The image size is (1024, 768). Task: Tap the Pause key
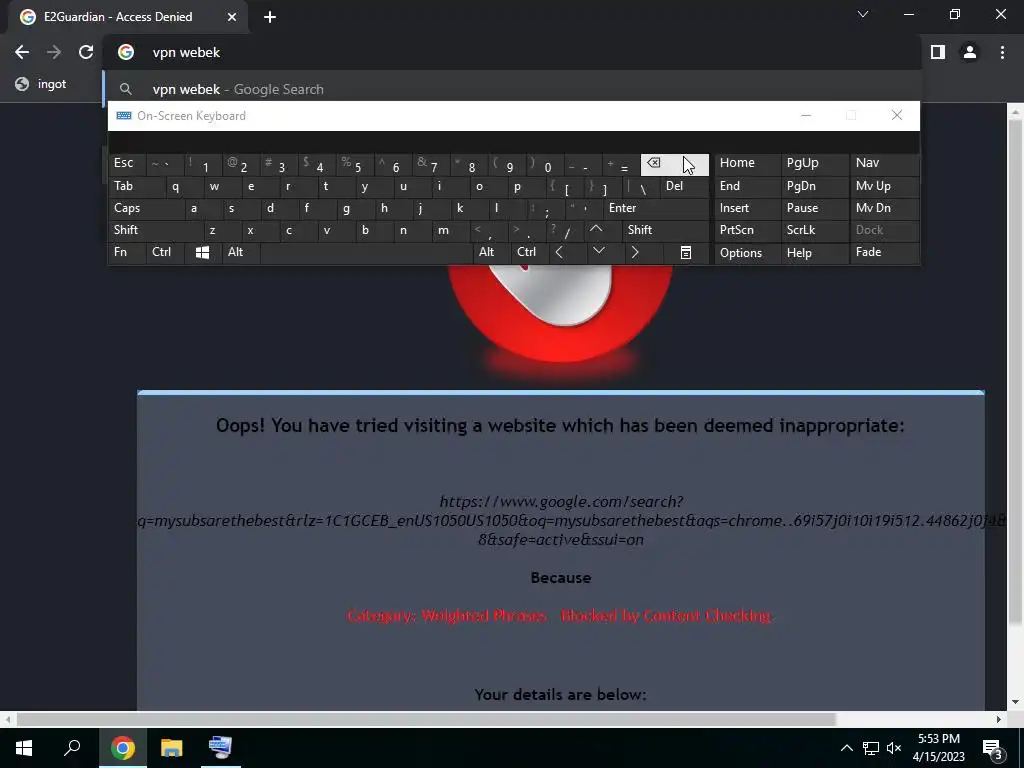point(814,208)
